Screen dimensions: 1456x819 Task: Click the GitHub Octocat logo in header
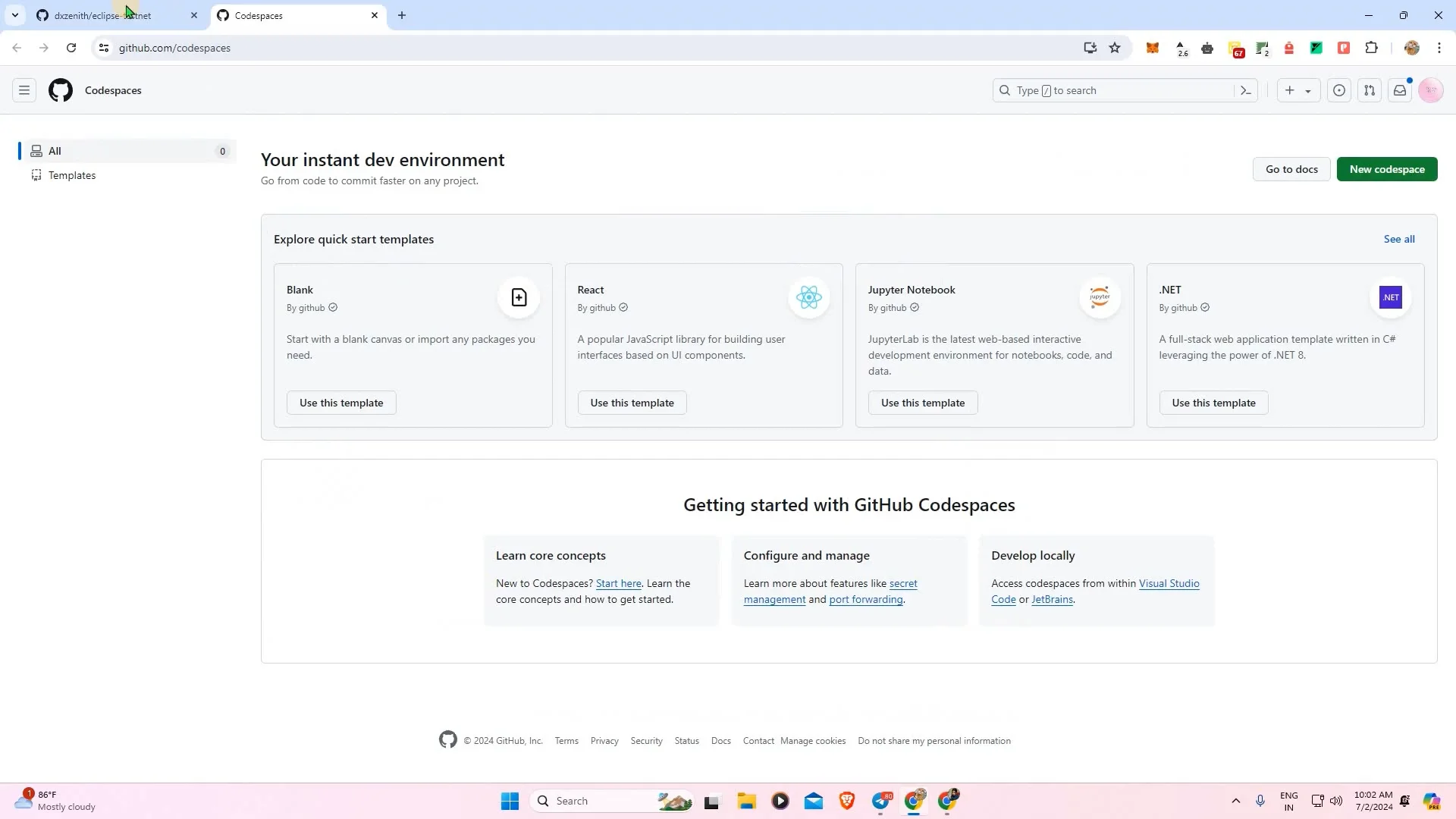point(61,90)
